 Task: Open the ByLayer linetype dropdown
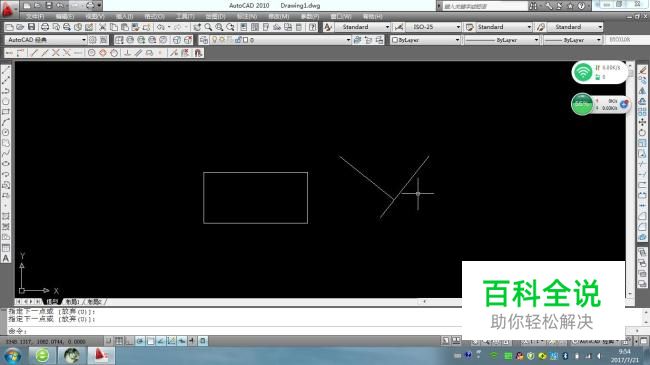pyautogui.click(x=501, y=40)
